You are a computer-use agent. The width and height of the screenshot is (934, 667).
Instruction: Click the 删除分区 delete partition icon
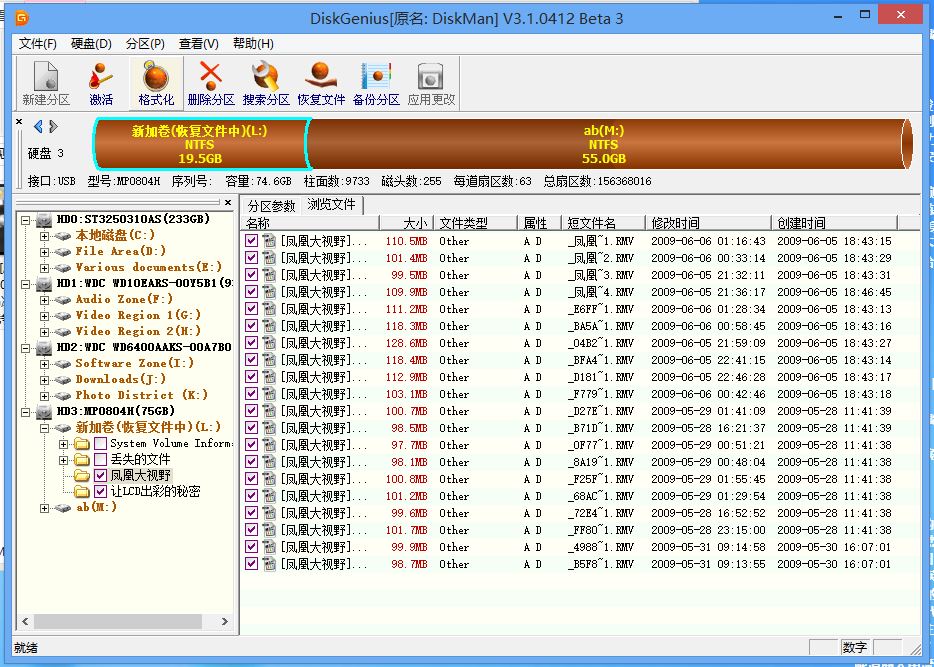coord(211,83)
